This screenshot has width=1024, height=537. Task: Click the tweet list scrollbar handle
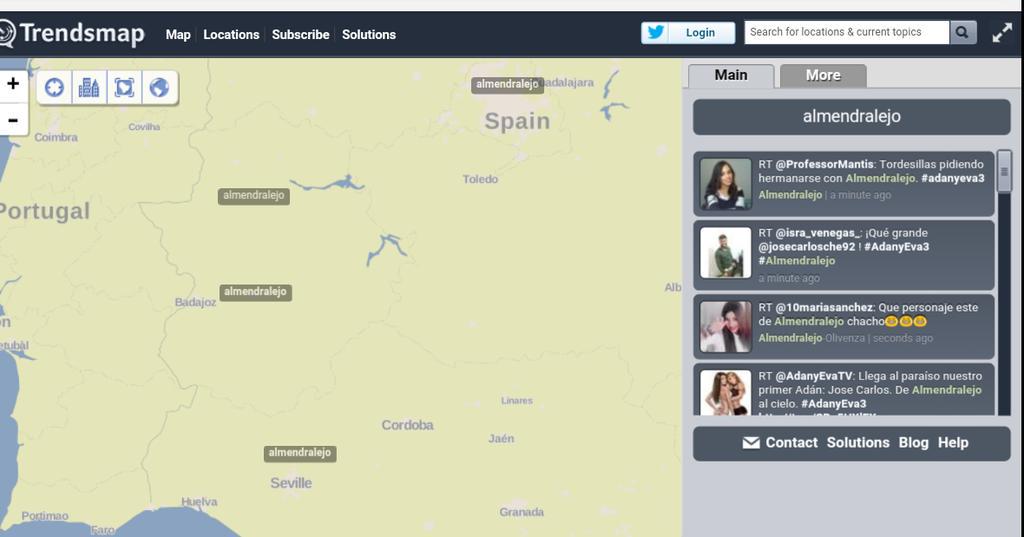point(1004,171)
